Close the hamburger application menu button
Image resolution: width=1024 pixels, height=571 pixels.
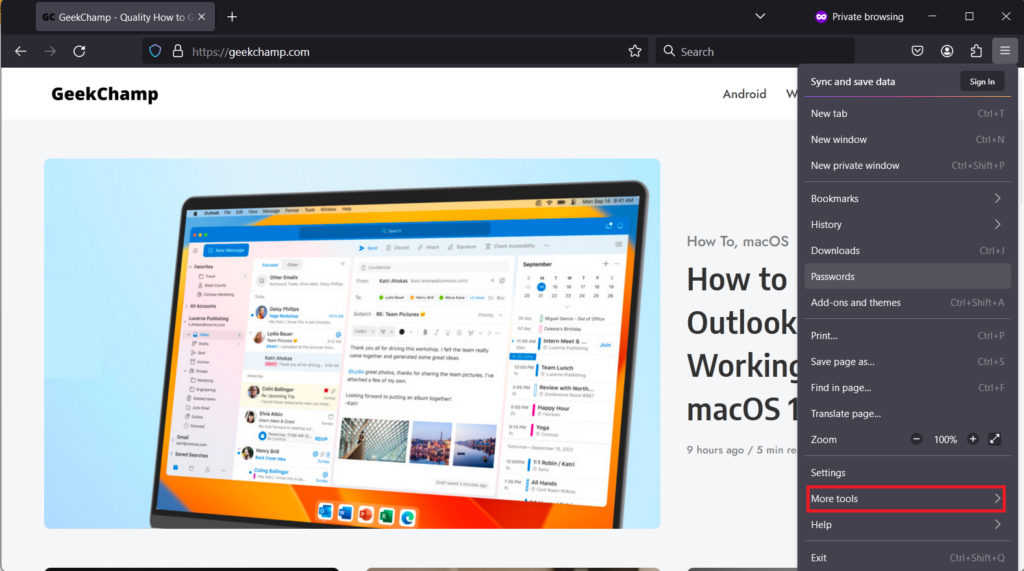coord(1005,51)
